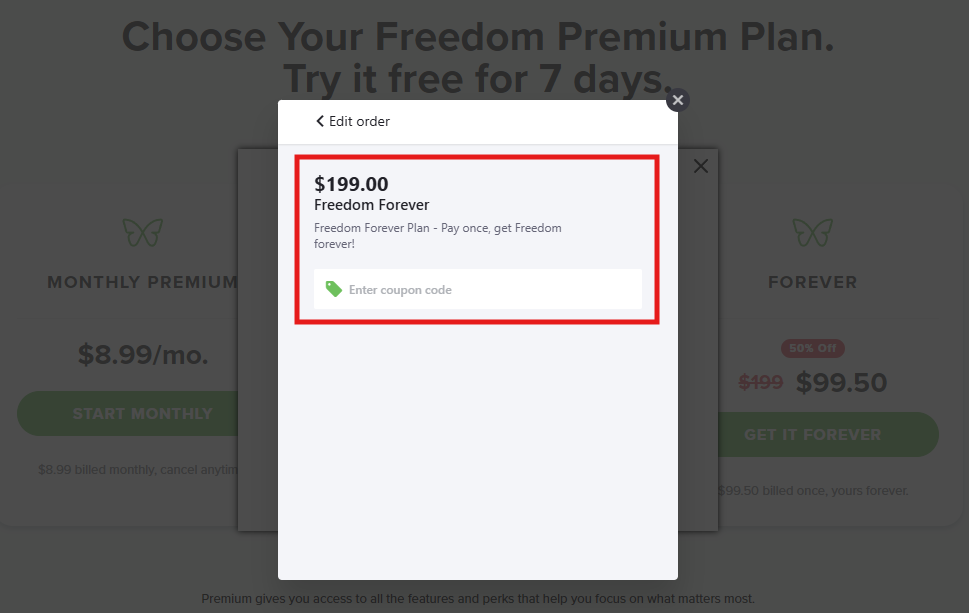This screenshot has height=613, width=969.
Task: Click the crossed-out $199 original price
Action: [x=760, y=382]
